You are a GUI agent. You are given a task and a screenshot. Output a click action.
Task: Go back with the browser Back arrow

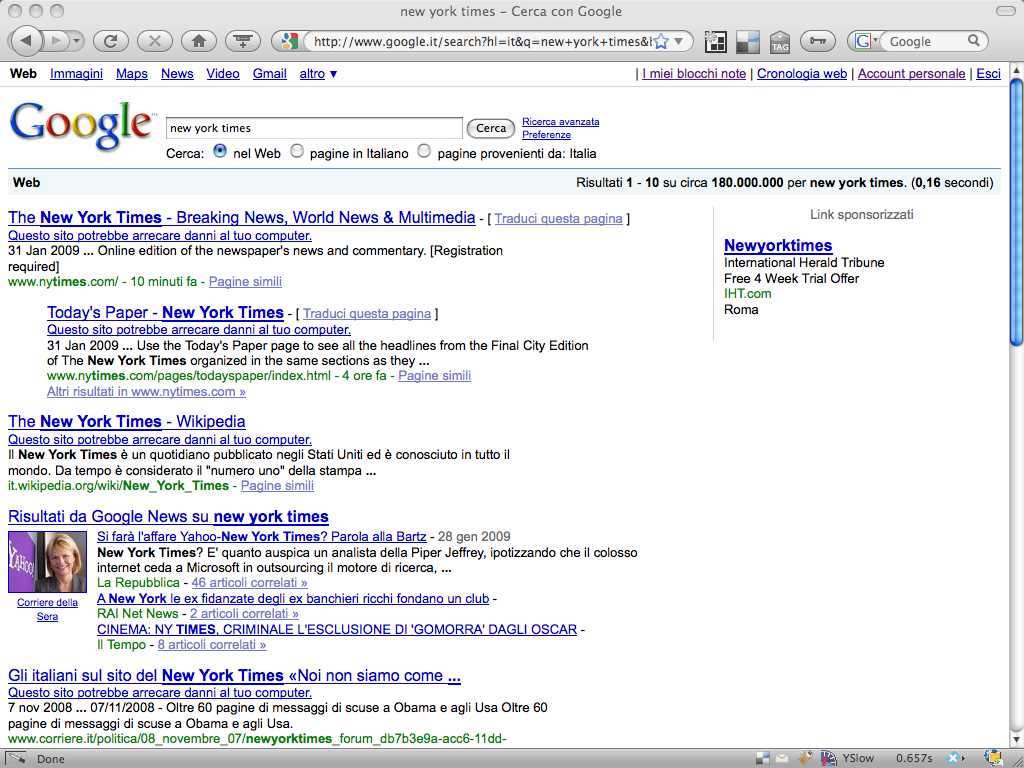coord(25,41)
